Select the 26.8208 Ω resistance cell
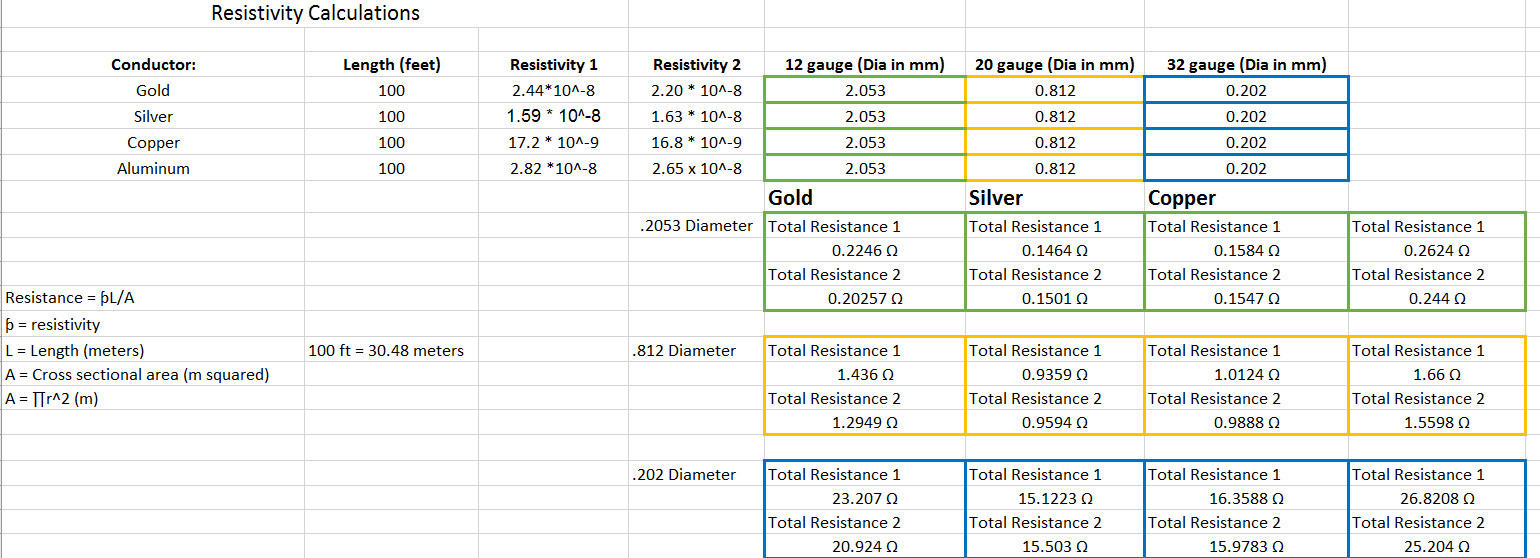Screen dimensions: 1540x558 tap(1436, 498)
